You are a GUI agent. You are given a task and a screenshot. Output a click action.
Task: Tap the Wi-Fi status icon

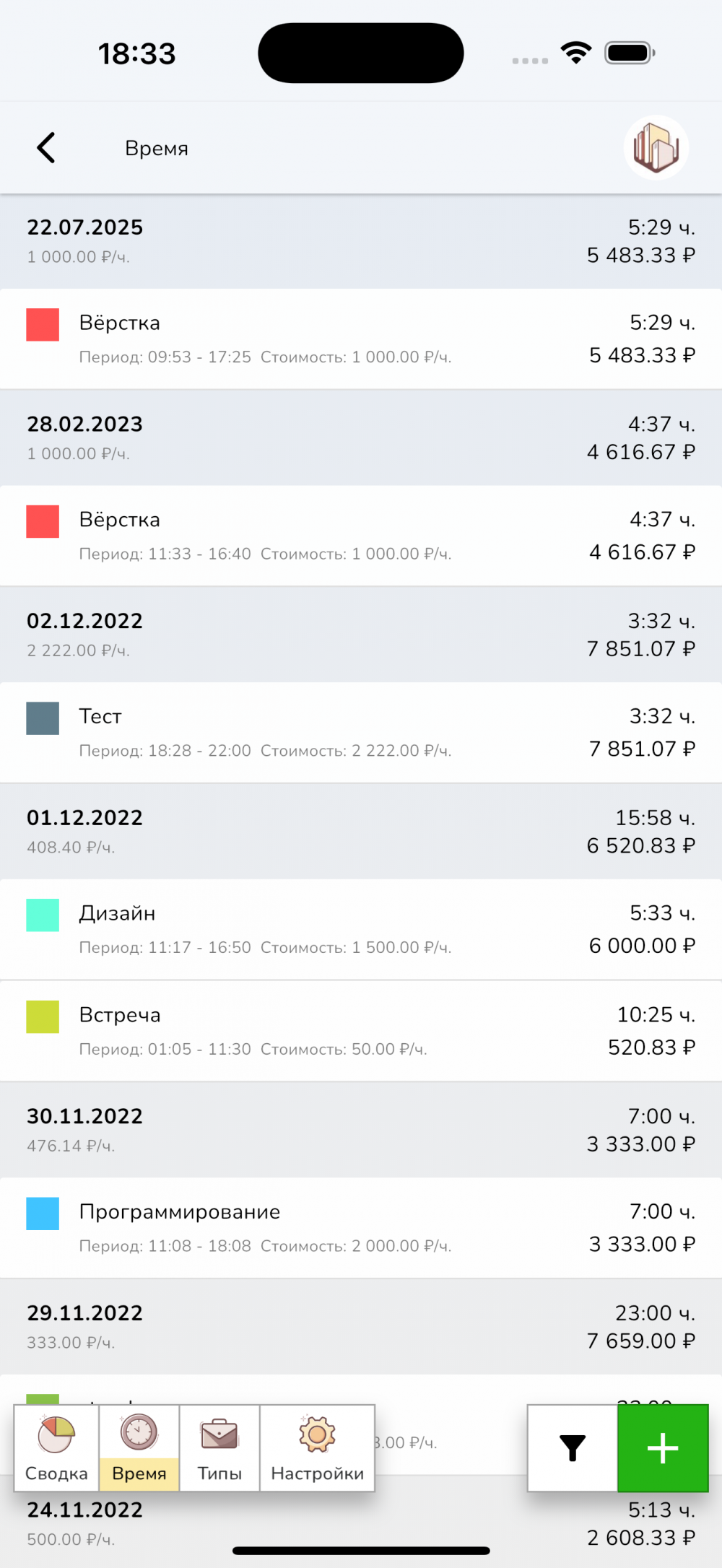click(x=576, y=53)
